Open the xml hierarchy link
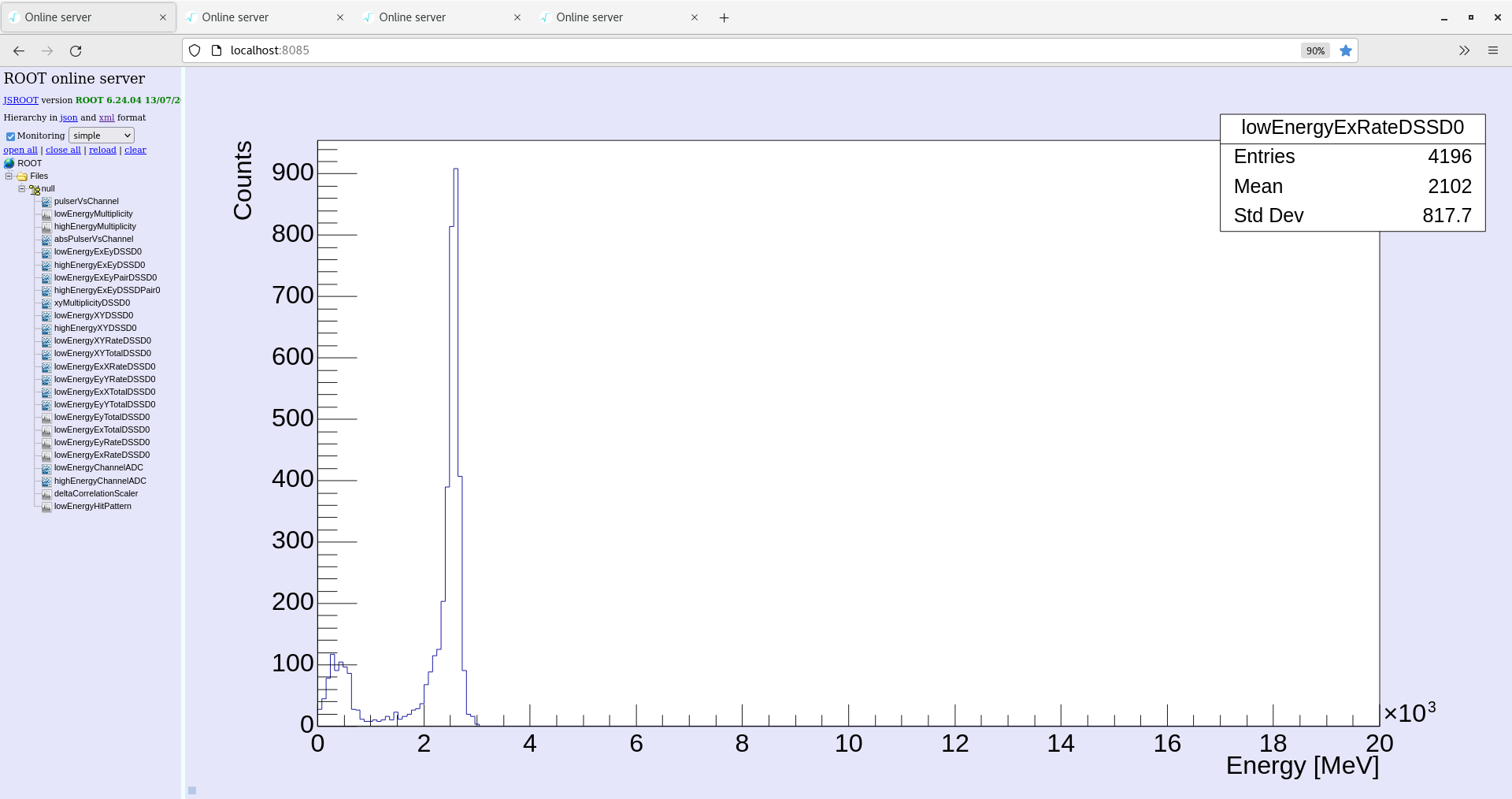The height and width of the screenshot is (799, 1512). (x=106, y=117)
